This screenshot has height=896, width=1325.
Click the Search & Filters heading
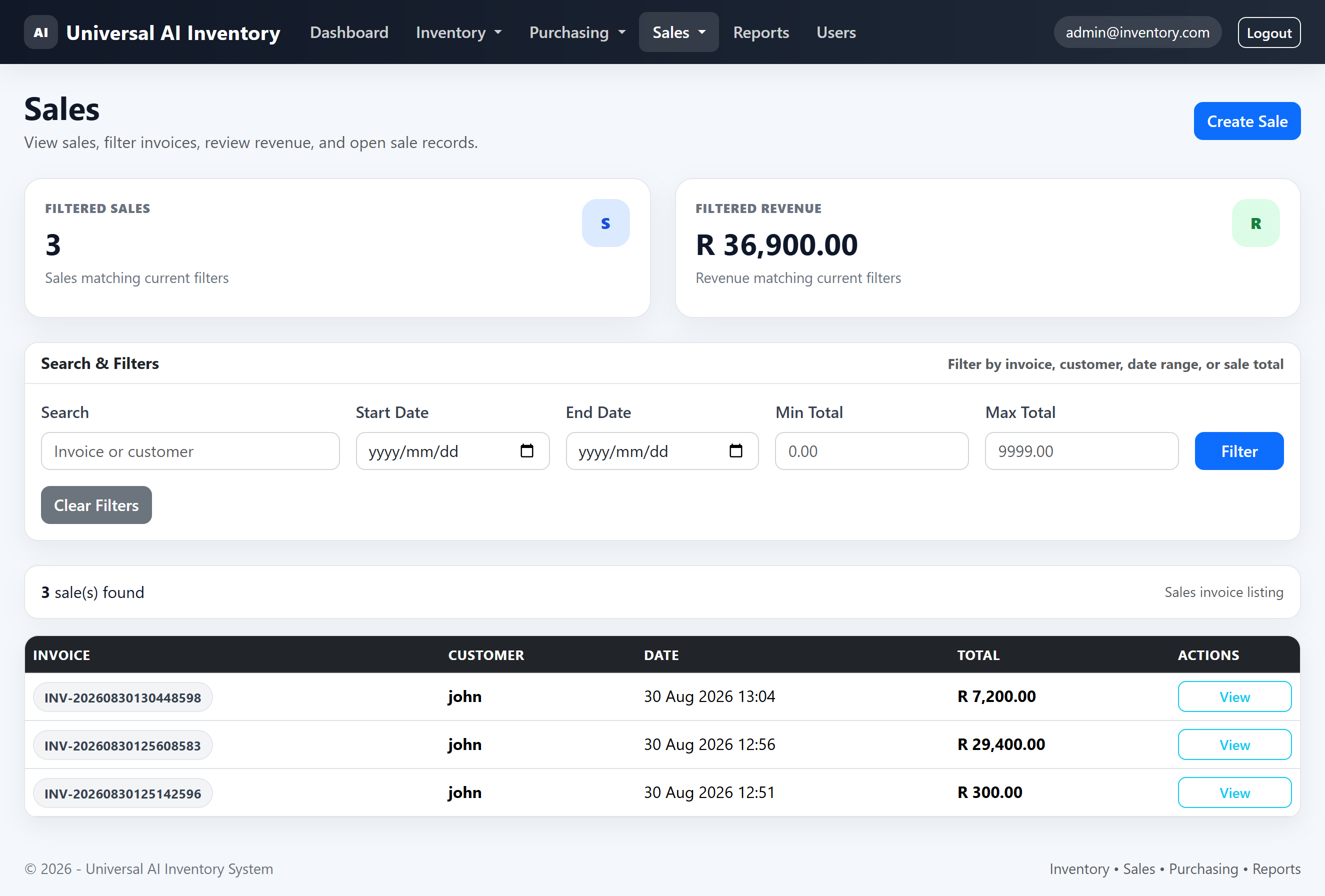pos(100,363)
